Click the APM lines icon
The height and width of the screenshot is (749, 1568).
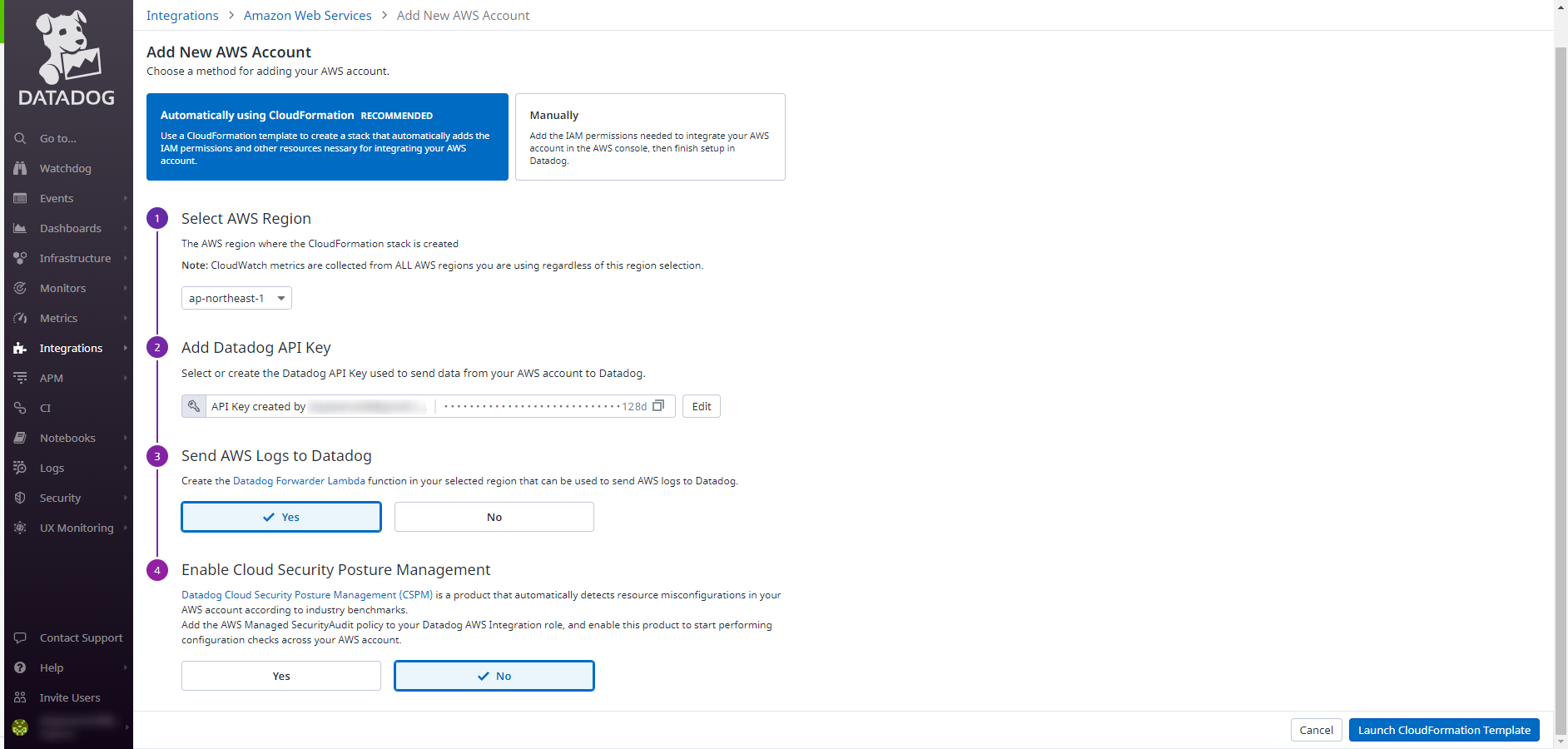[x=20, y=378]
